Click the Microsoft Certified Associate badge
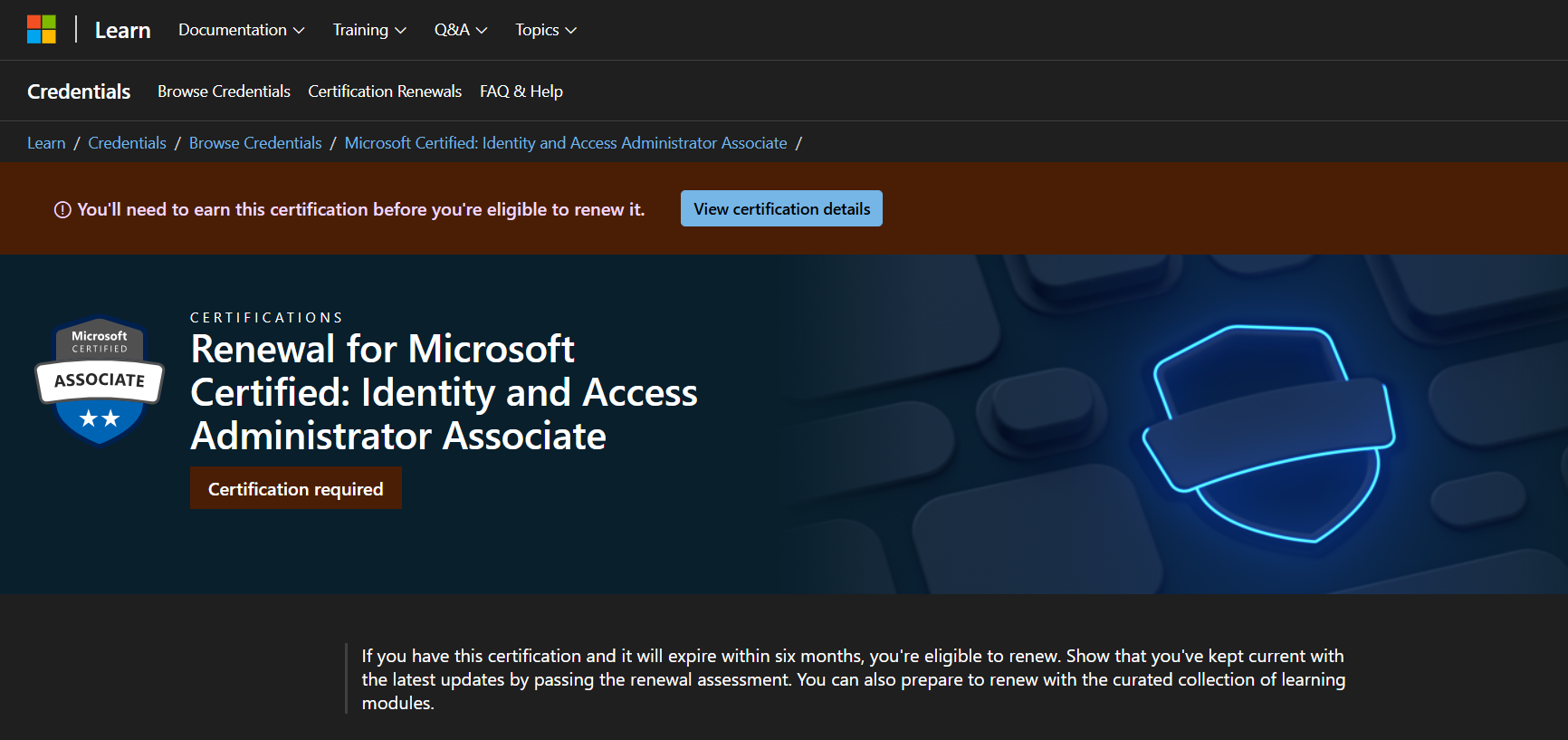 (x=100, y=381)
